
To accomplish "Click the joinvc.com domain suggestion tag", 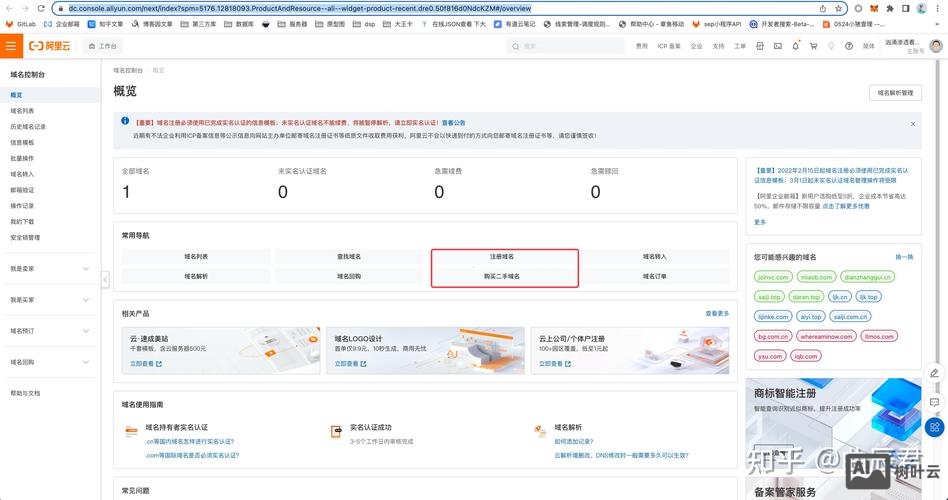I will pyautogui.click(x=773, y=277).
